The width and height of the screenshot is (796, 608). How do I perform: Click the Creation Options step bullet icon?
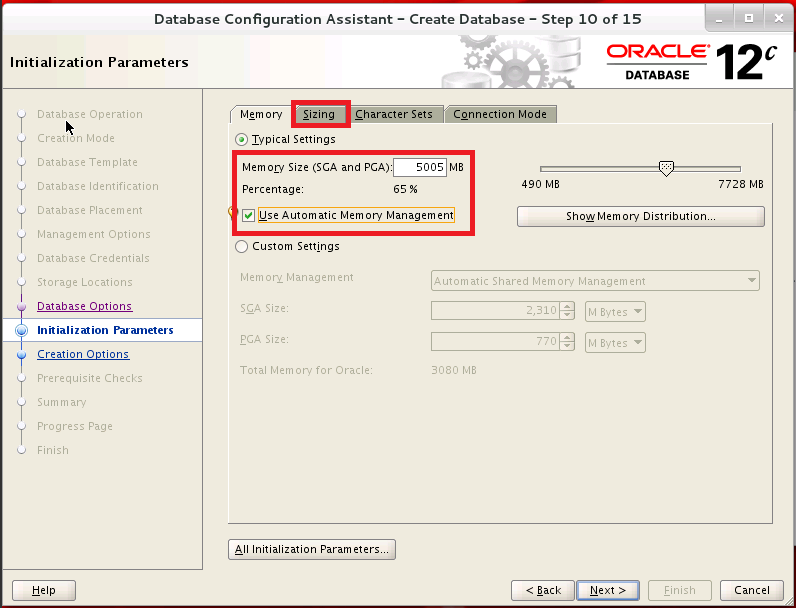pyautogui.click(x=21, y=354)
